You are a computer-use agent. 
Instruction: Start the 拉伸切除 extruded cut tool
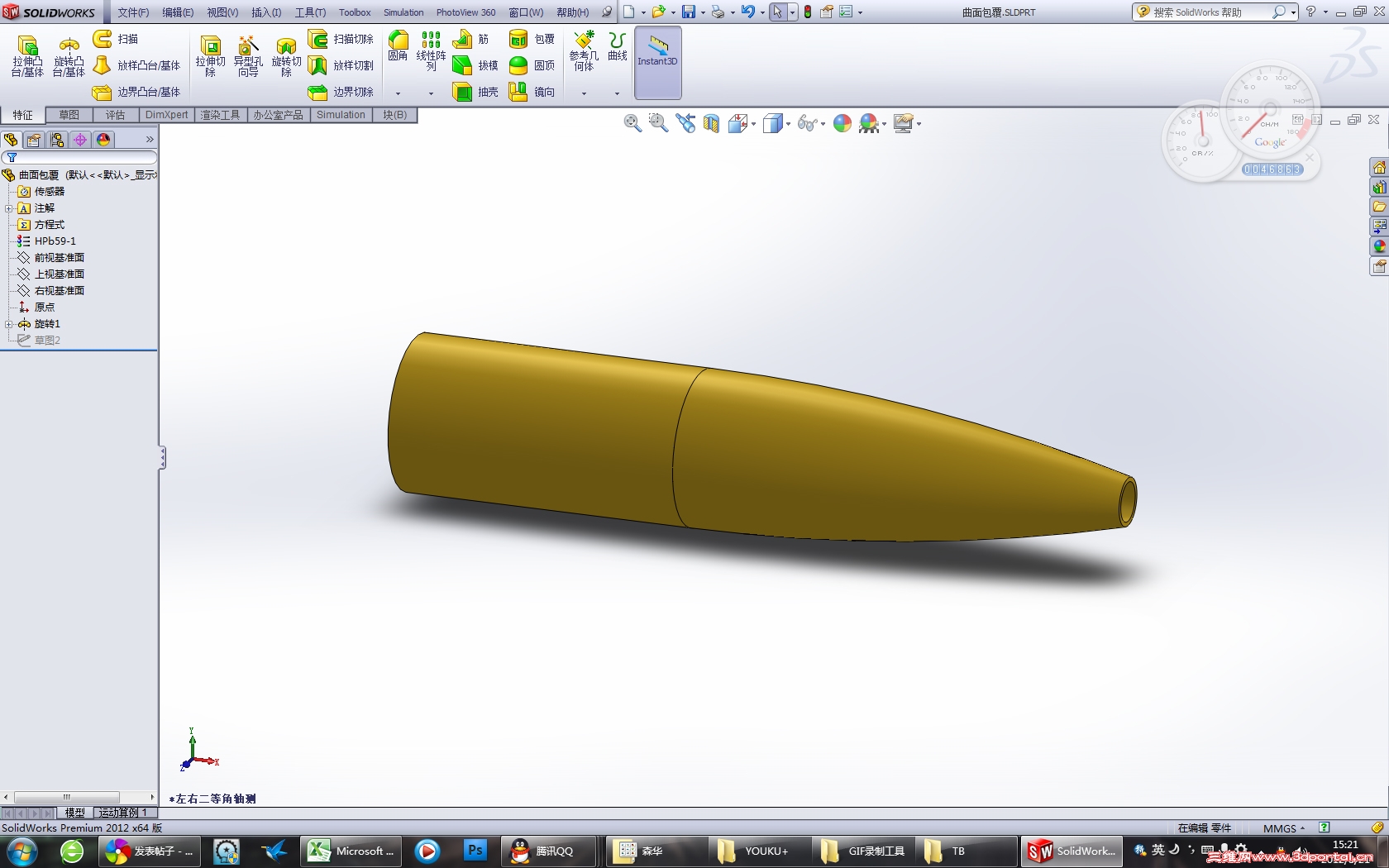pos(210,56)
